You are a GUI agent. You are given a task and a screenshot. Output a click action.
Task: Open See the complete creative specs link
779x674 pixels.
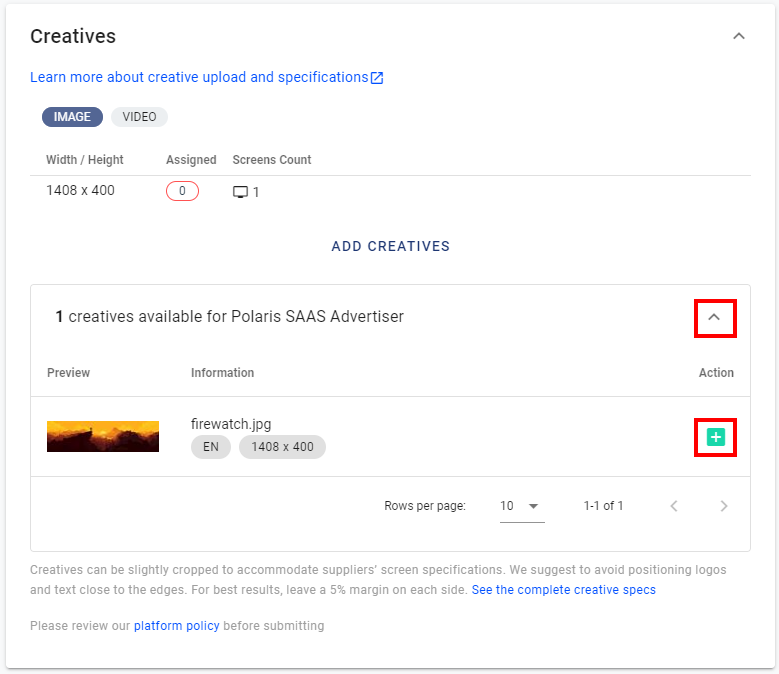click(x=563, y=590)
